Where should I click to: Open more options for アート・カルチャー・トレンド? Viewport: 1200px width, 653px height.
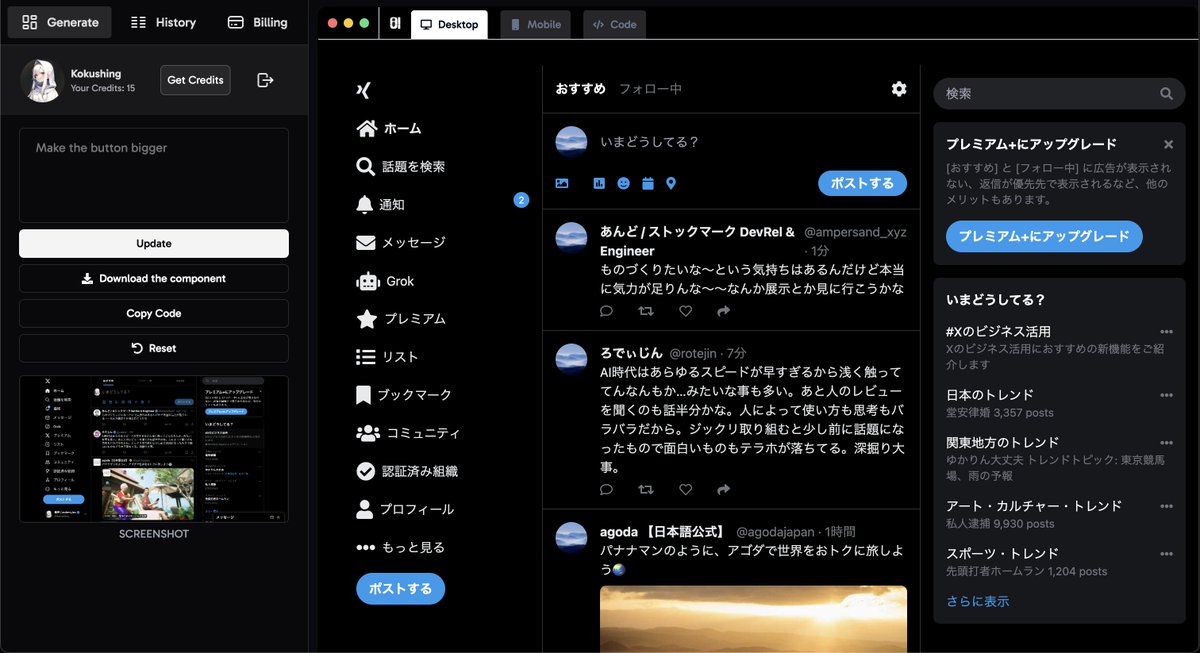pos(1166,506)
